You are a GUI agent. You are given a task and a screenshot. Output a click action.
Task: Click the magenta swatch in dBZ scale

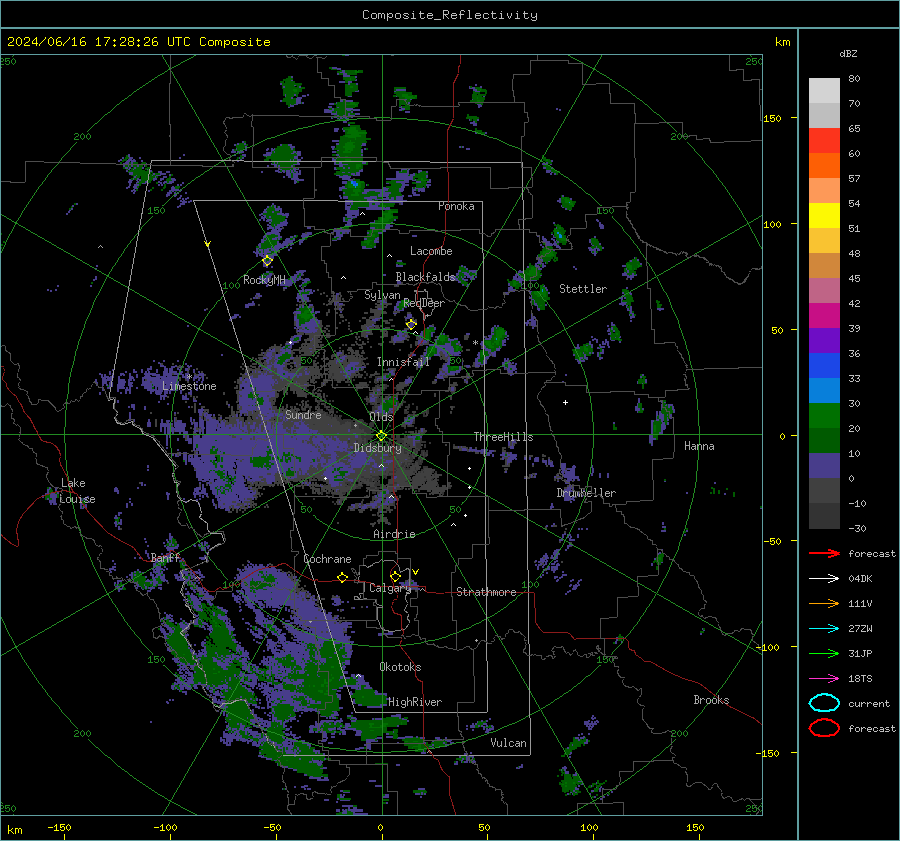click(x=824, y=316)
